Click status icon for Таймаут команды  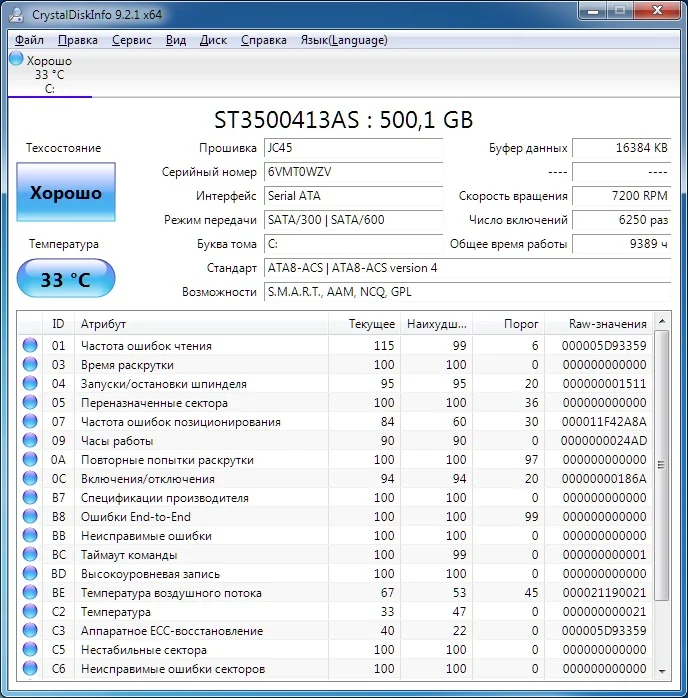pyautogui.click(x=30, y=554)
